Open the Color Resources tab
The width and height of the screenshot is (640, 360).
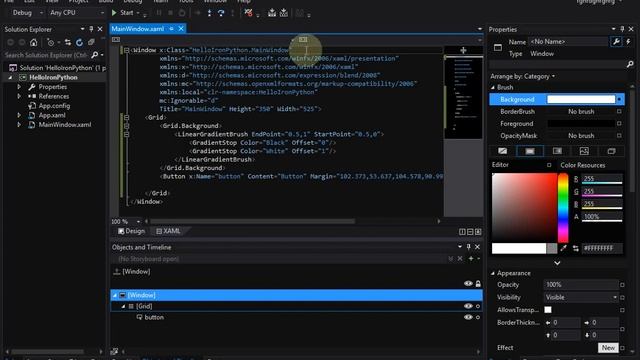[583, 165]
